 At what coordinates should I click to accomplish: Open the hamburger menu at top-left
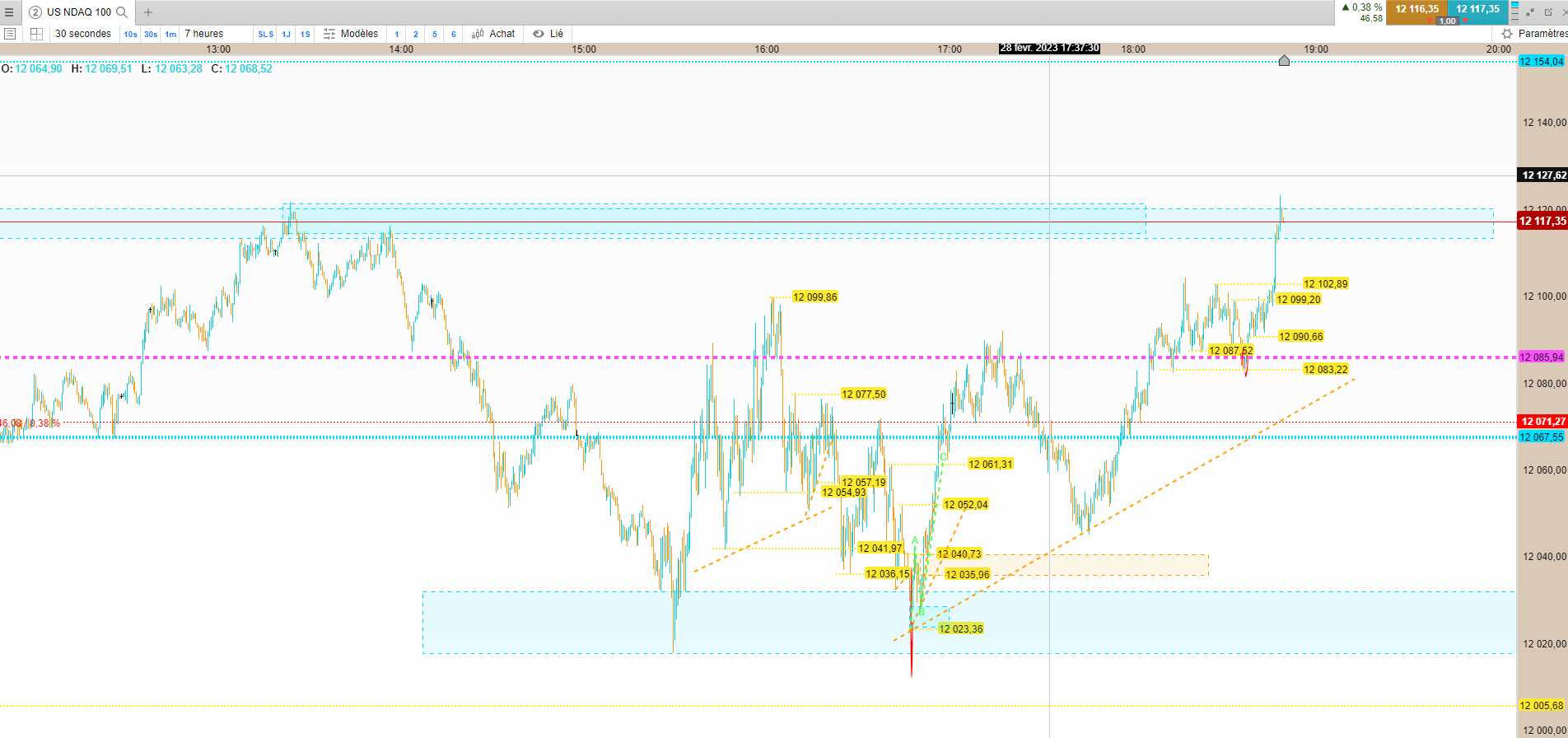tap(9, 12)
